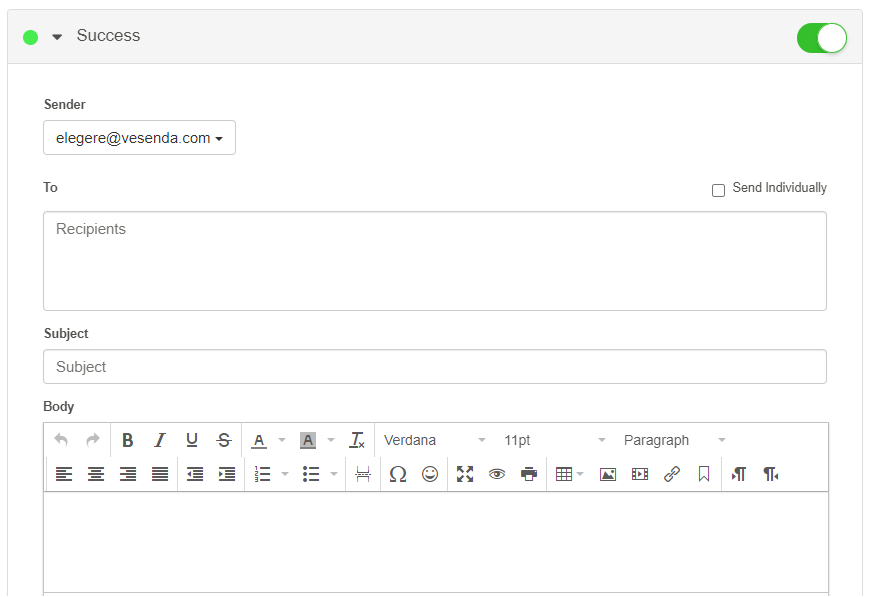This screenshot has height=597, width=870.
Task: Insert a link using the chain icon
Action: pyautogui.click(x=672, y=474)
